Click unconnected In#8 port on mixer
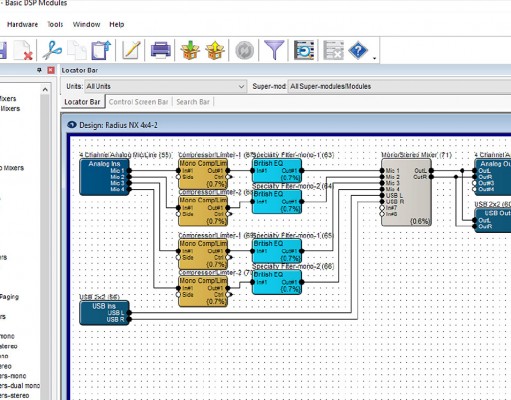Screen dimensions: 511x400 382,214
